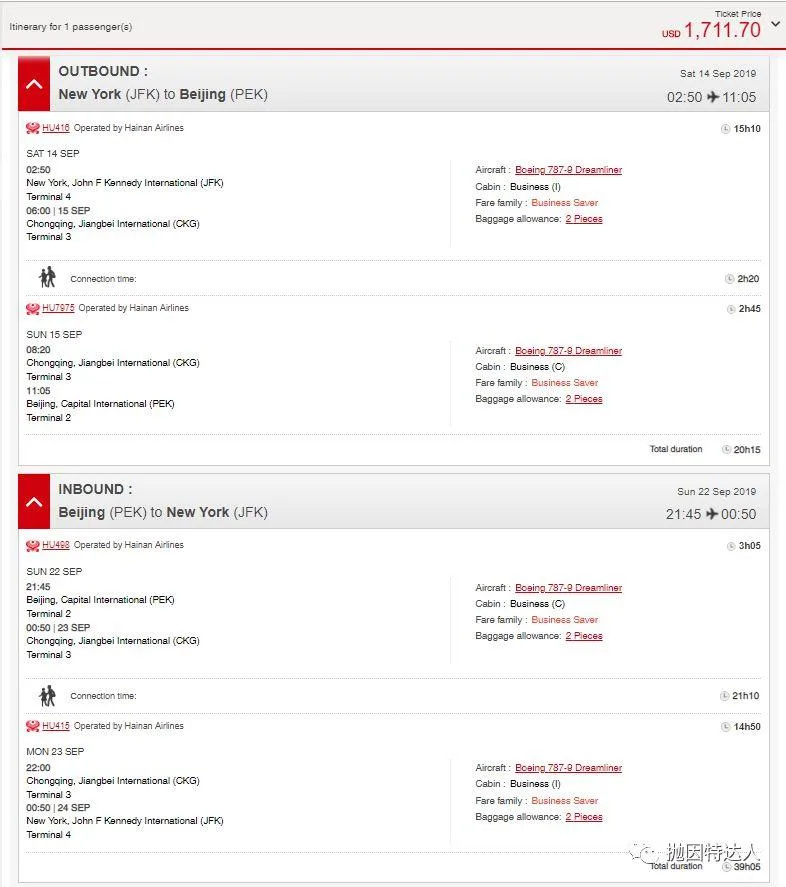Image resolution: width=786 pixels, height=887 pixels.
Task: Open flight HU498 details link
Action: [x=55, y=545]
